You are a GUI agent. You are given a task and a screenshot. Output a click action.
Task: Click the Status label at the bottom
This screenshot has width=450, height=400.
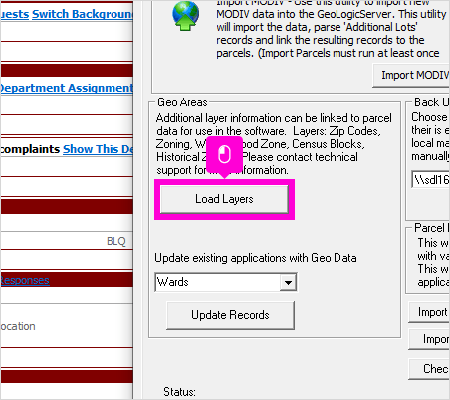[x=179, y=392]
